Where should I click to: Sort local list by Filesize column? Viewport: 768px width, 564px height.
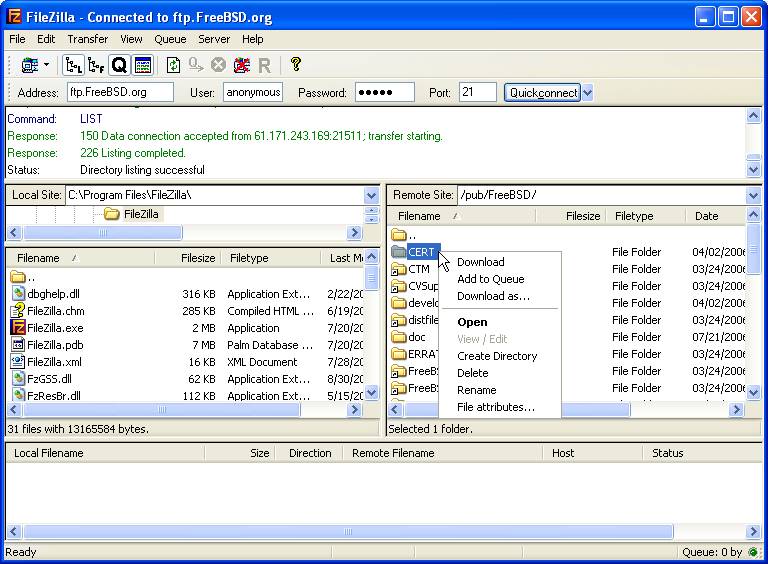[x=188, y=258]
